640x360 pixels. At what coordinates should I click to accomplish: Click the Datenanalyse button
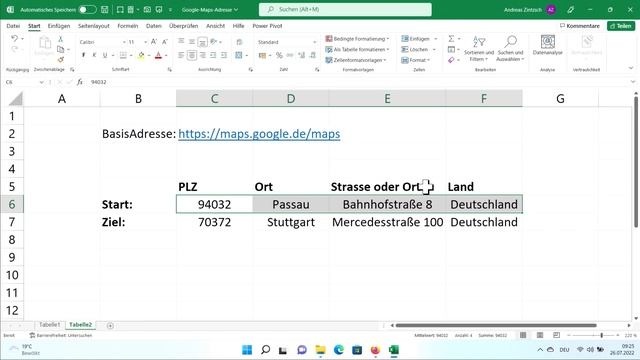(x=547, y=45)
